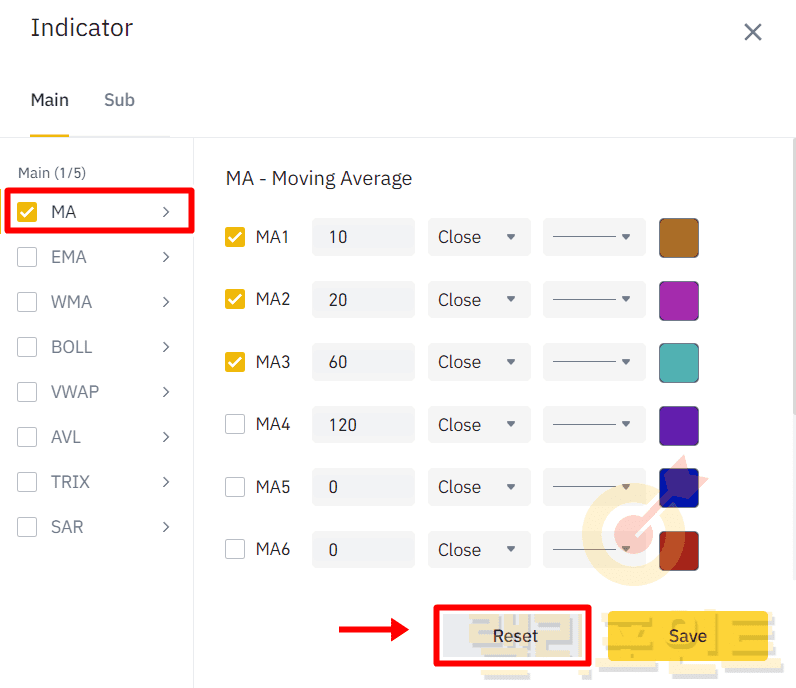Click the Save button
Screen dimensions: 796x688
[x=687, y=636]
